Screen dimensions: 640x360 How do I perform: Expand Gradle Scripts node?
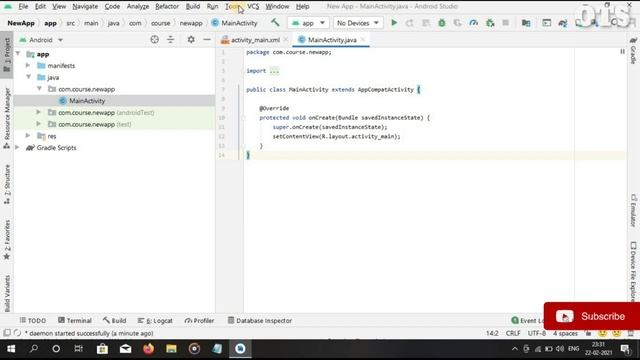pos(17,147)
